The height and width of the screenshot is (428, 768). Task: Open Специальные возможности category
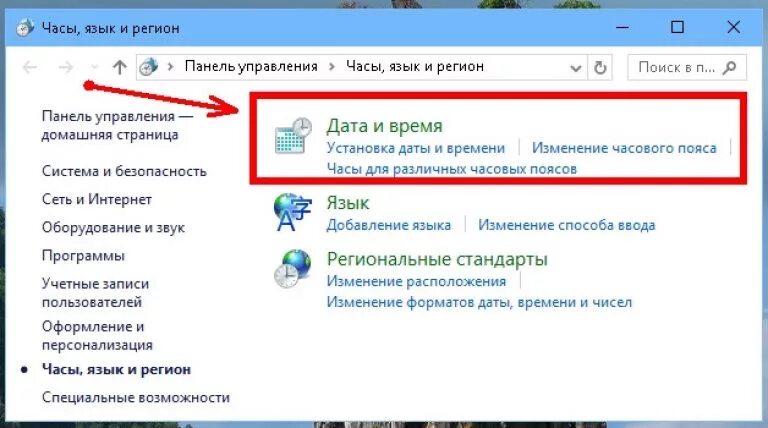(136, 397)
